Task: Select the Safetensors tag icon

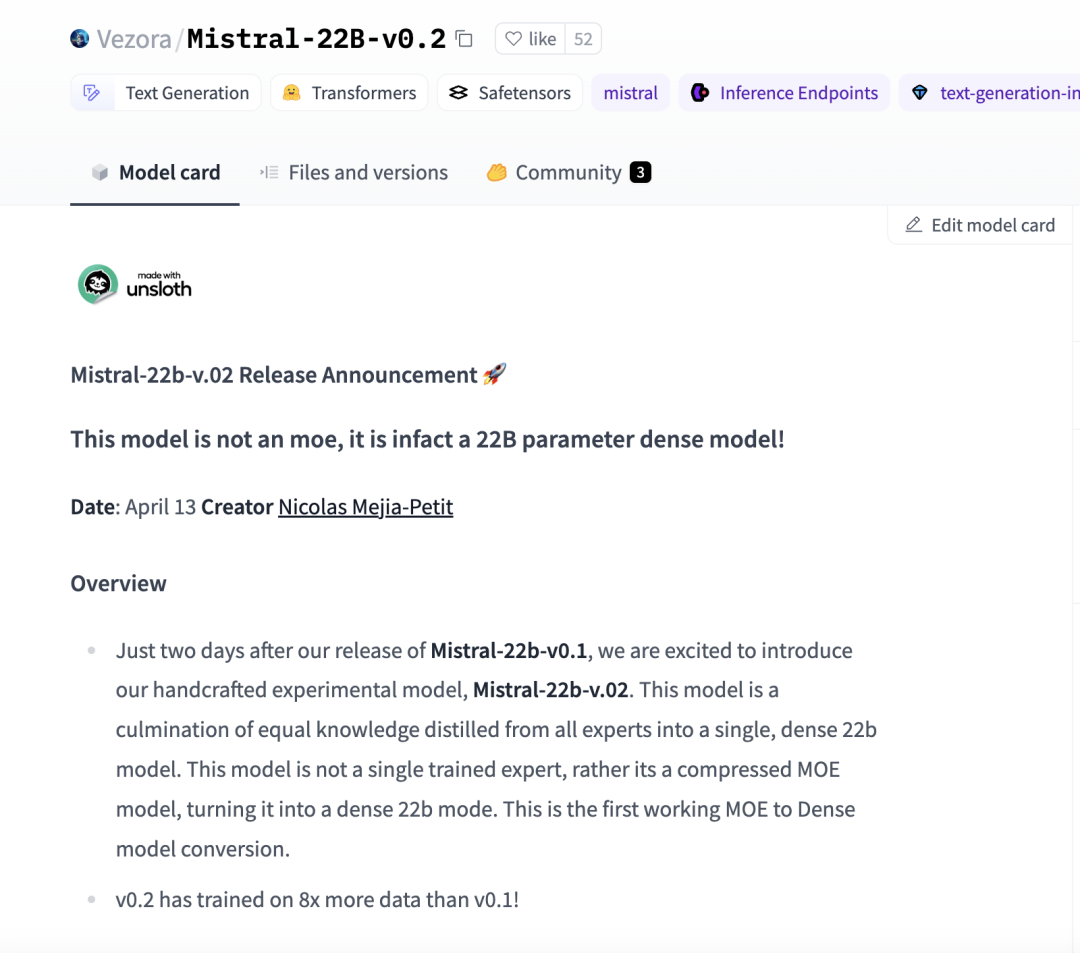Action: [x=458, y=93]
